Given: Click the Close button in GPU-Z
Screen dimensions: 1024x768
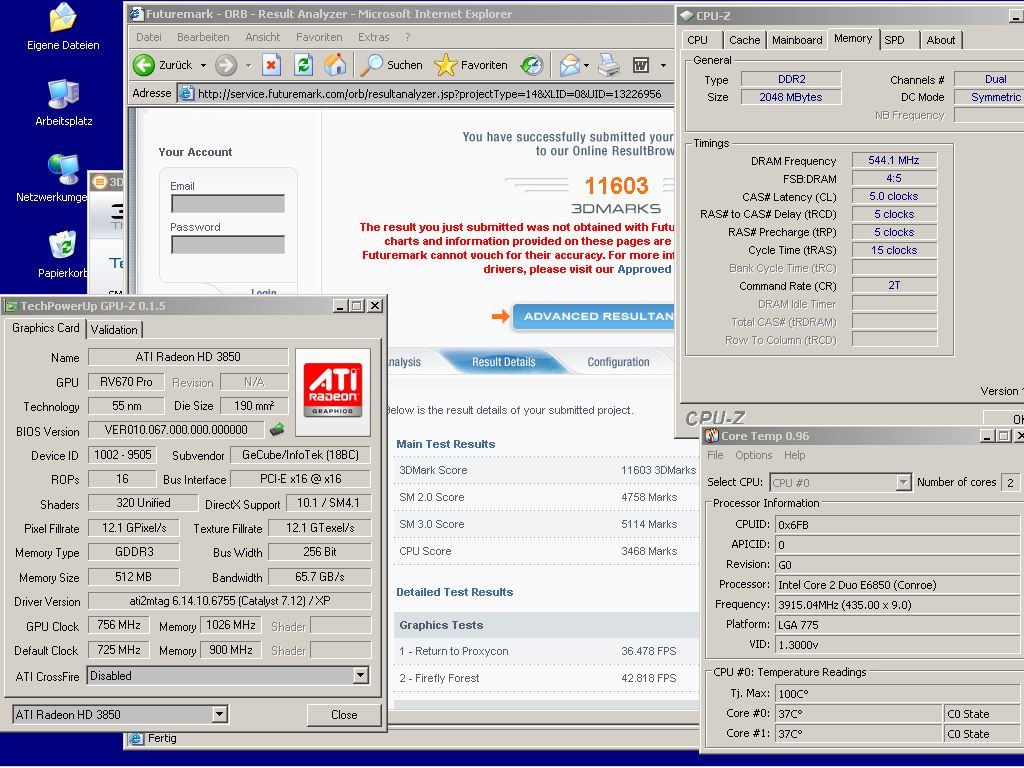Looking at the screenshot, I should pos(344,714).
